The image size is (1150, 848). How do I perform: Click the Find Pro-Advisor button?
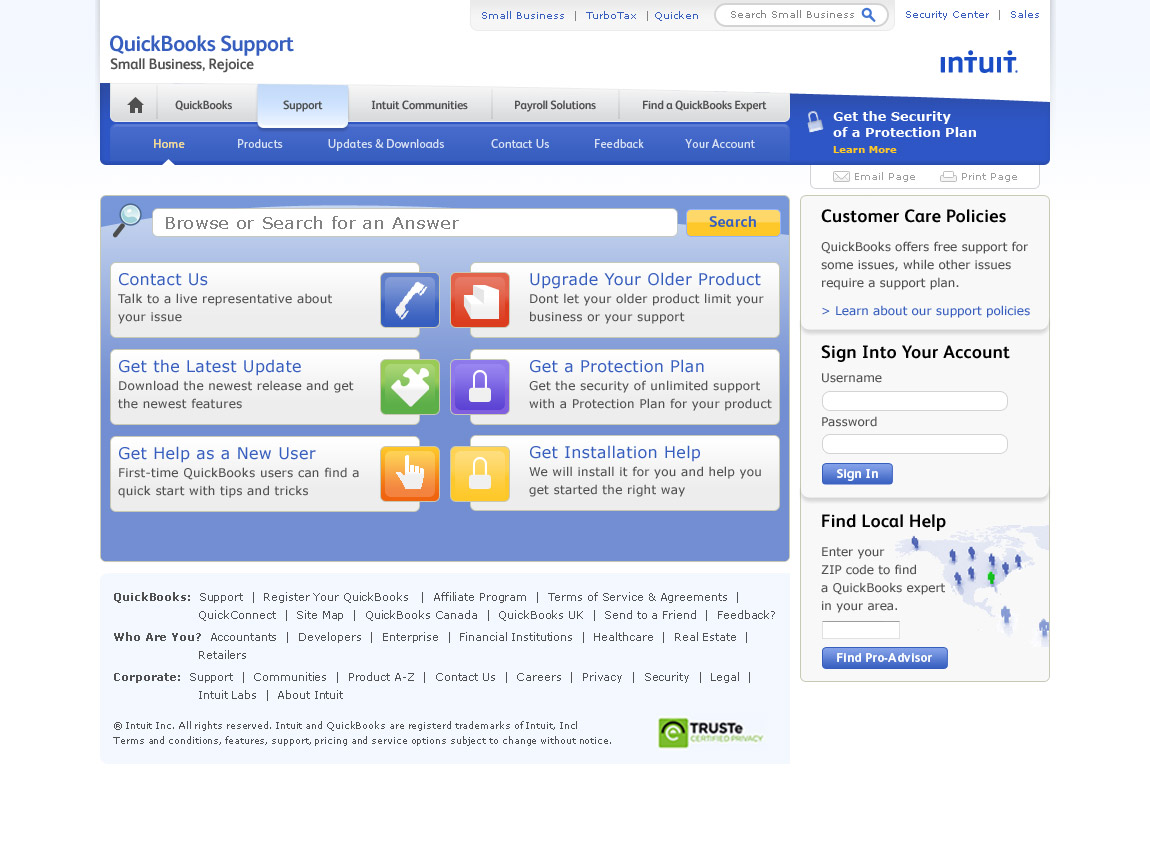[885, 658]
